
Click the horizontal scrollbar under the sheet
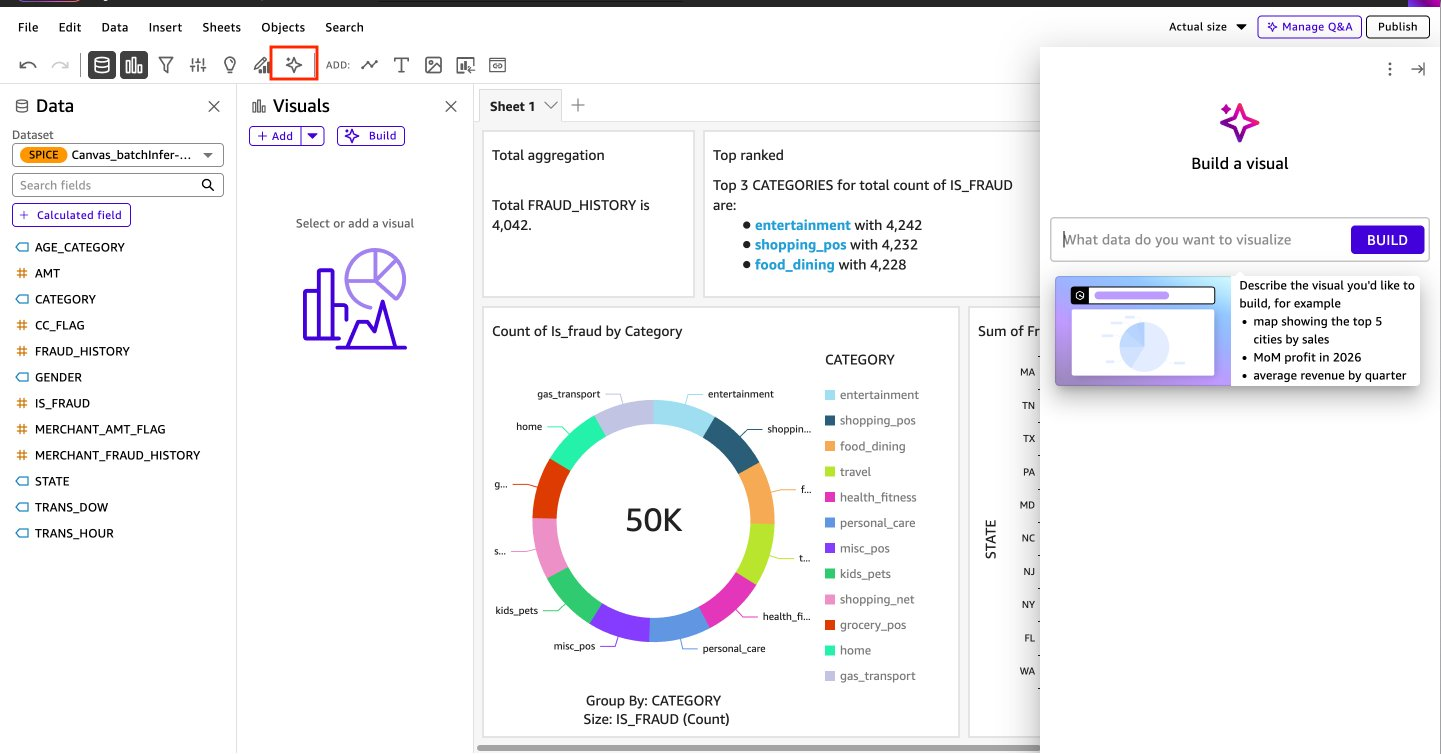(x=757, y=747)
